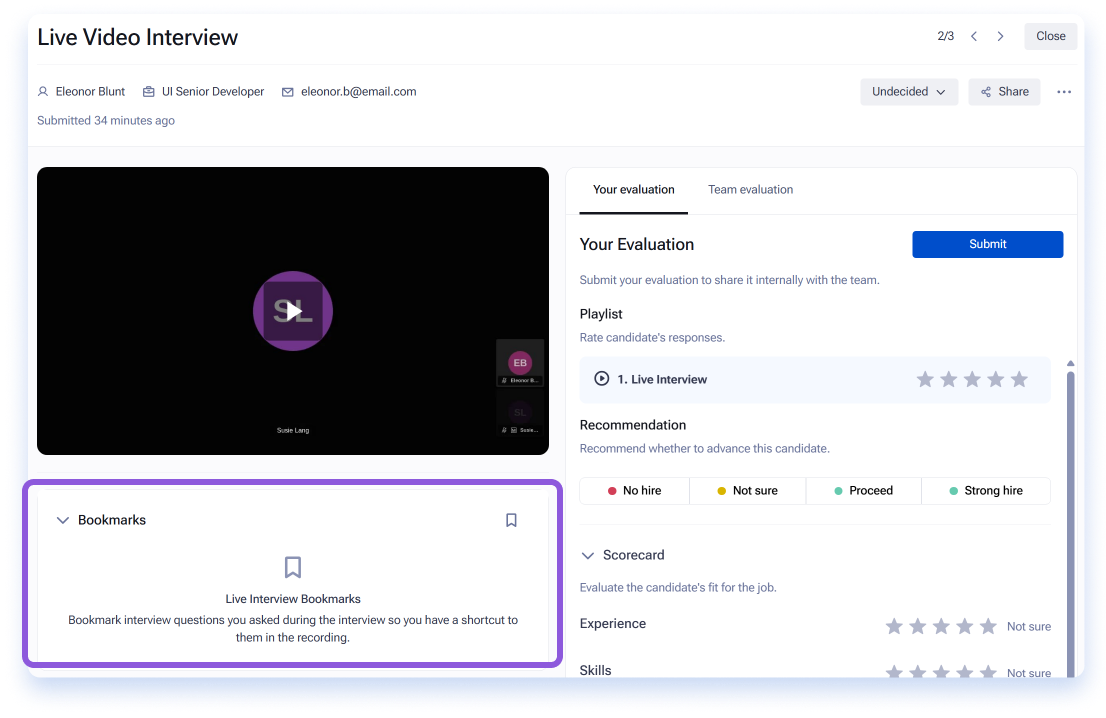Click the SL participant small video tile

point(520,413)
